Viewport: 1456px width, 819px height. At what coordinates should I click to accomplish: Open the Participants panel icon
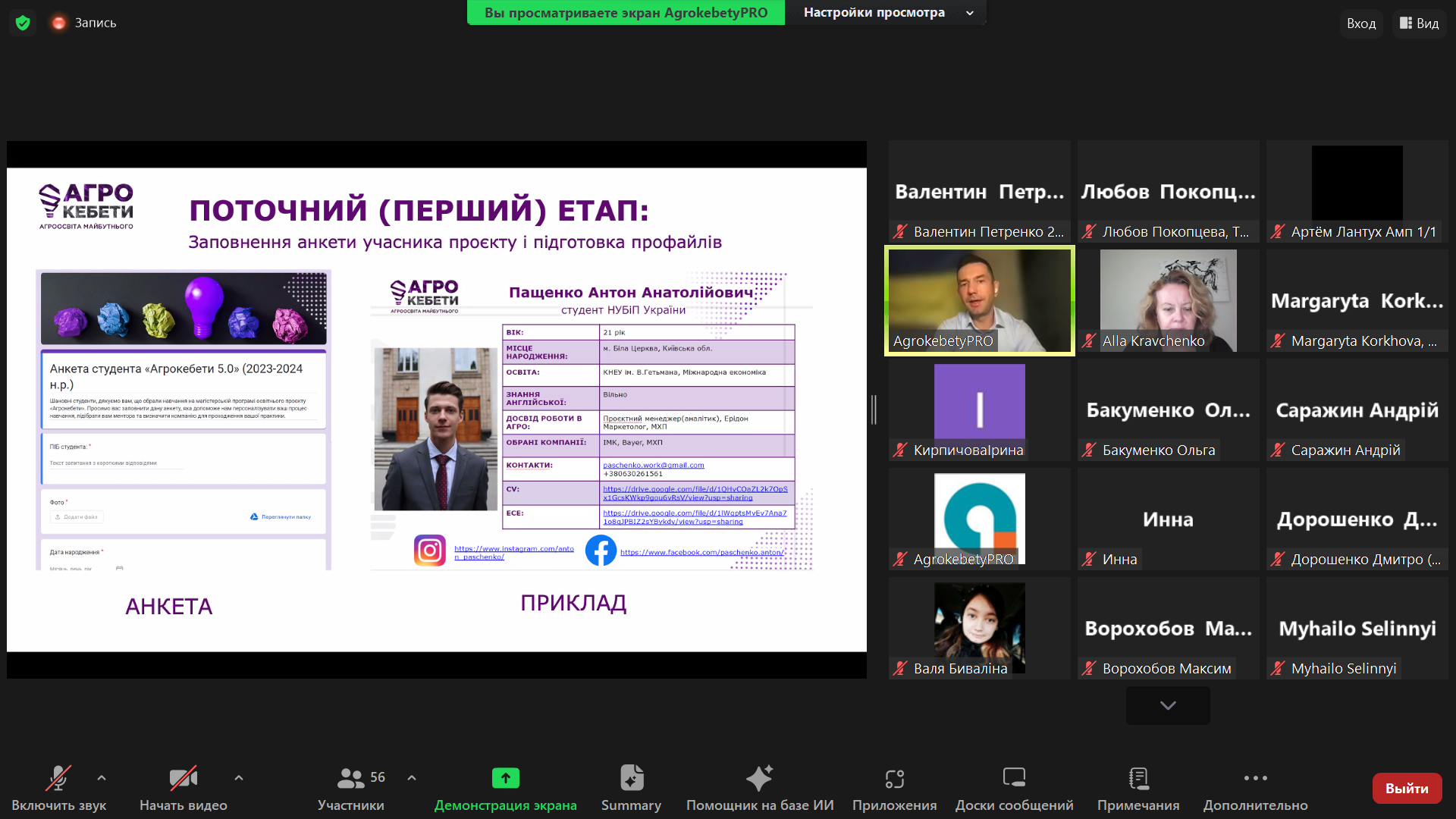[350, 778]
